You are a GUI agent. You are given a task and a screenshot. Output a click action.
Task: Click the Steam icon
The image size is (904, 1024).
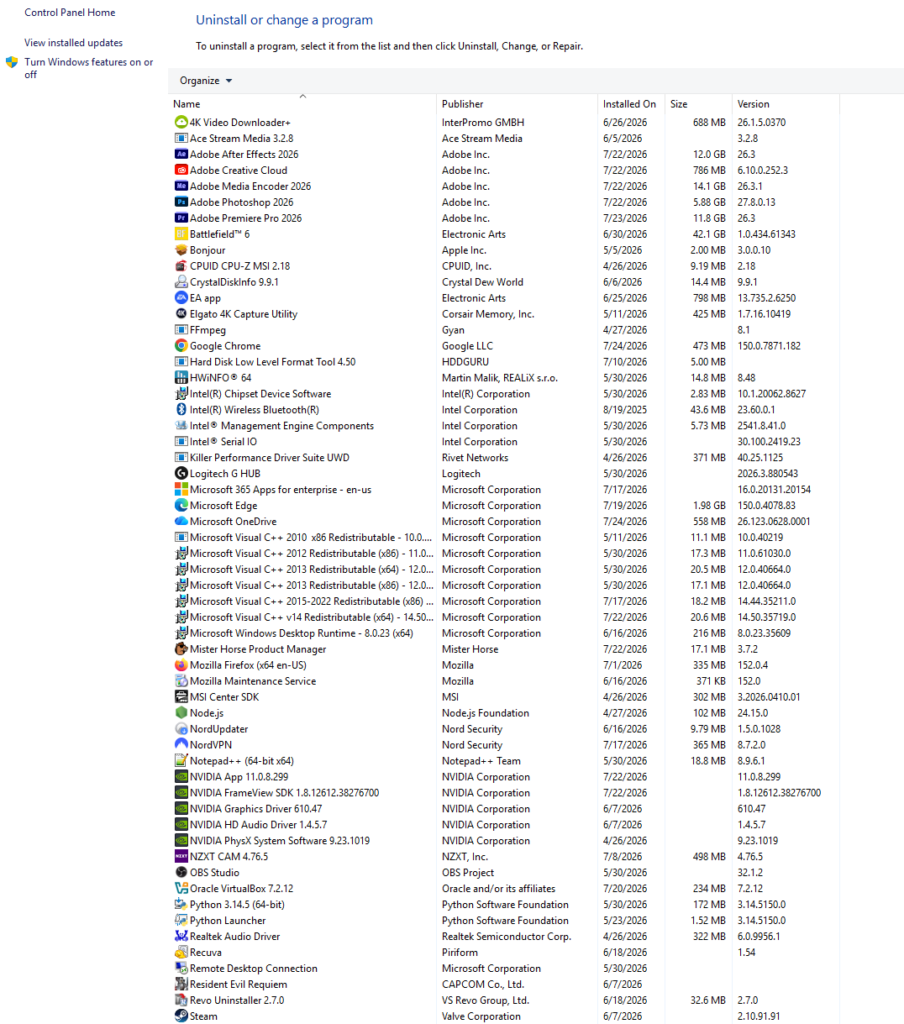click(181, 1016)
